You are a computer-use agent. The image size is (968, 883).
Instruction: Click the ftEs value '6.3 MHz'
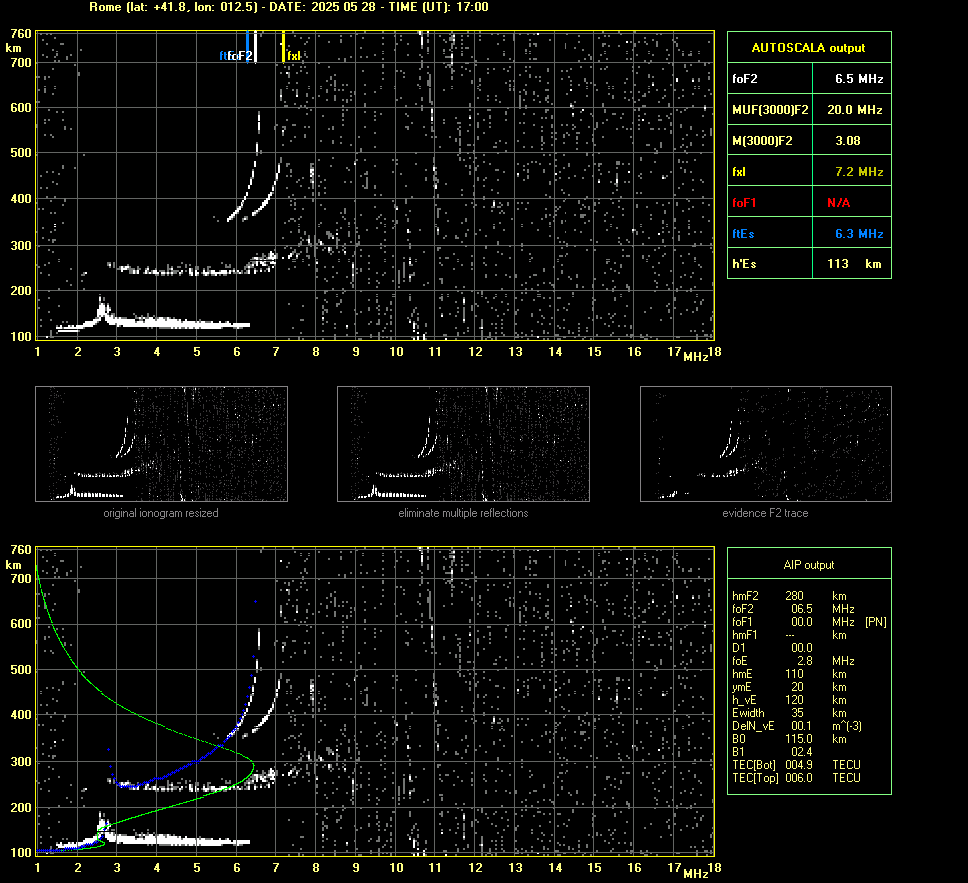point(859,234)
